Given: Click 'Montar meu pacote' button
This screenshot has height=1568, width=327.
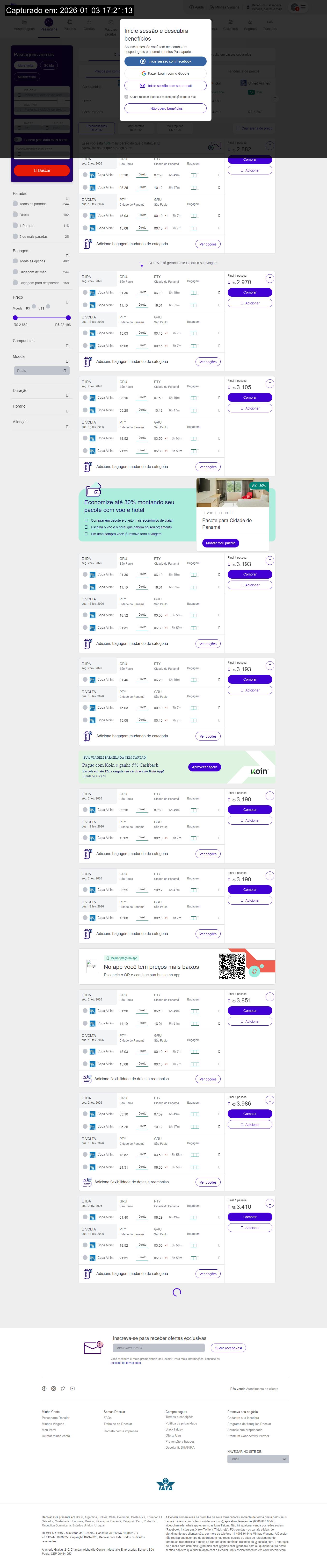Looking at the screenshot, I should coord(220,543).
